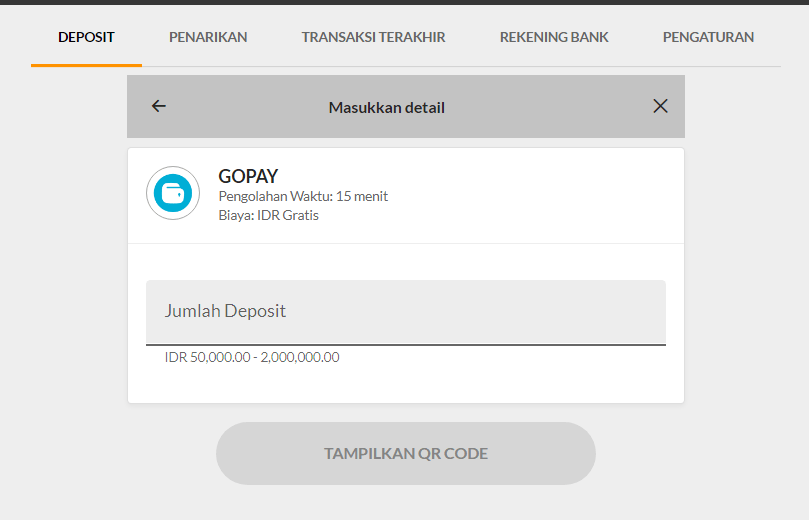This screenshot has width=809, height=520.
Task: Click the Biaya IDR Gratis text
Action: click(268, 215)
